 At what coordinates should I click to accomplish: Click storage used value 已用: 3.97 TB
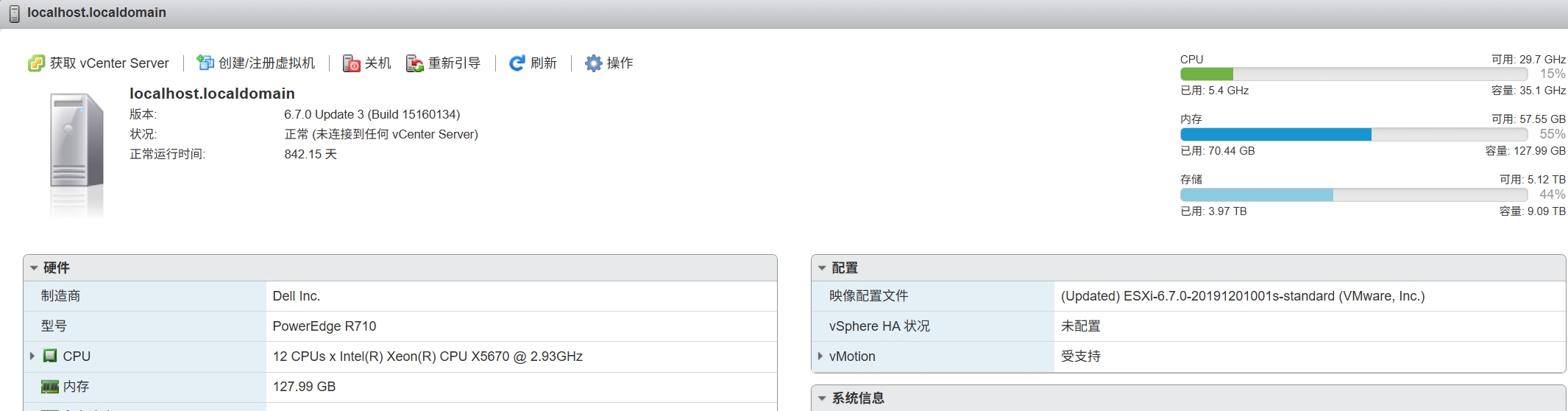1214,211
